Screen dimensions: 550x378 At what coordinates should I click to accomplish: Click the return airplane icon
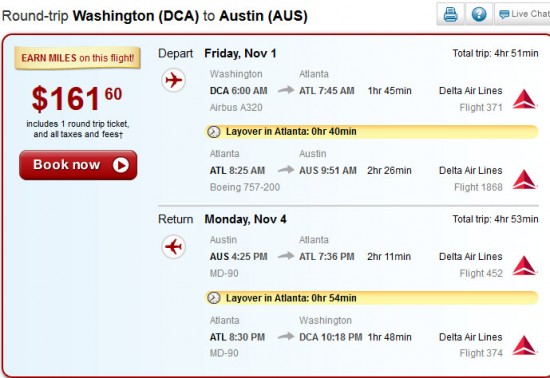click(x=174, y=247)
